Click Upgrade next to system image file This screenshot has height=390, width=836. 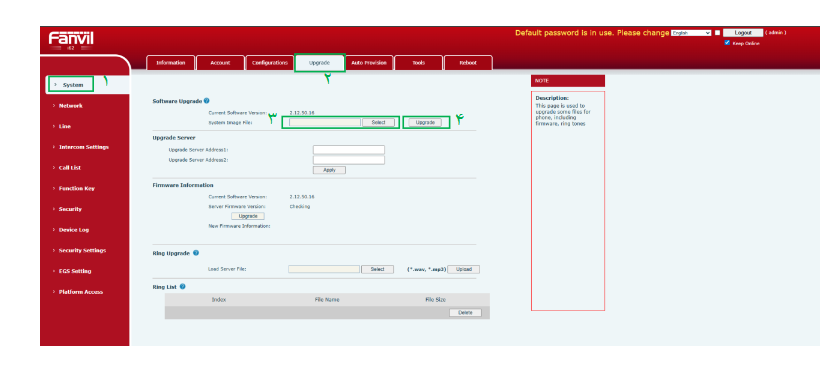pyautogui.click(x=425, y=122)
